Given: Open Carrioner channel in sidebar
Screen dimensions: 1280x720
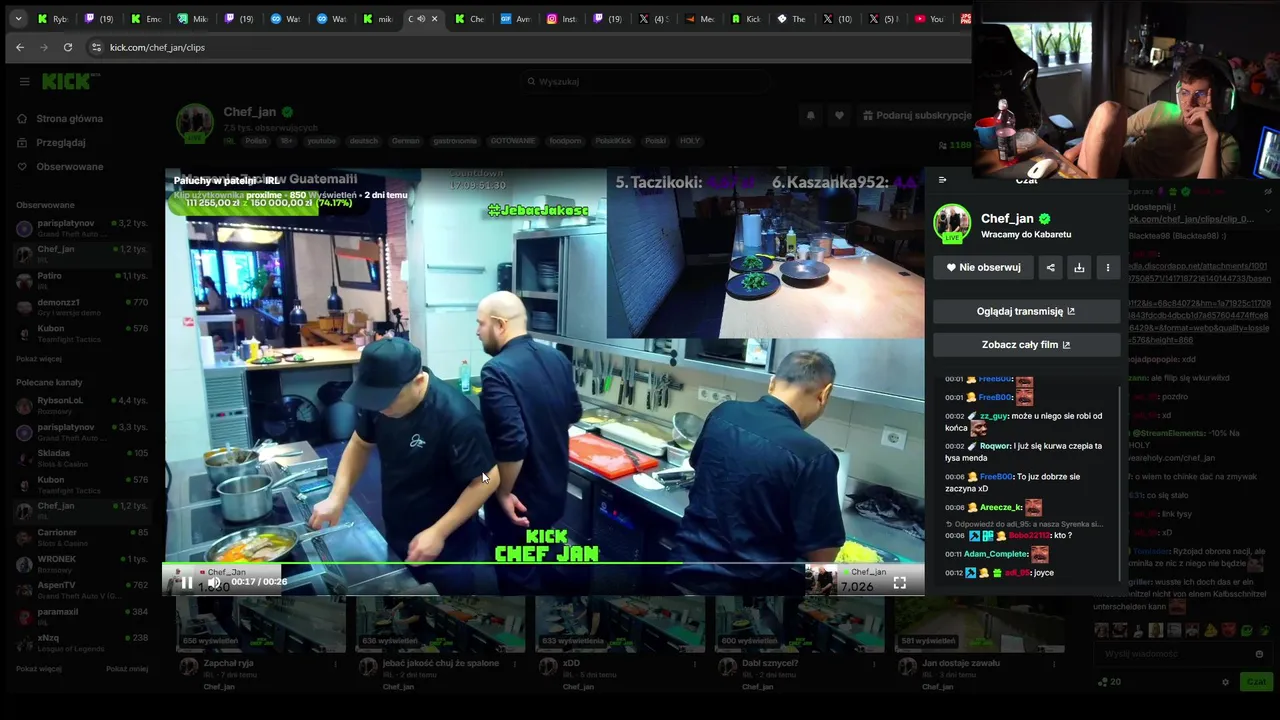Looking at the screenshot, I should click(x=81, y=537).
